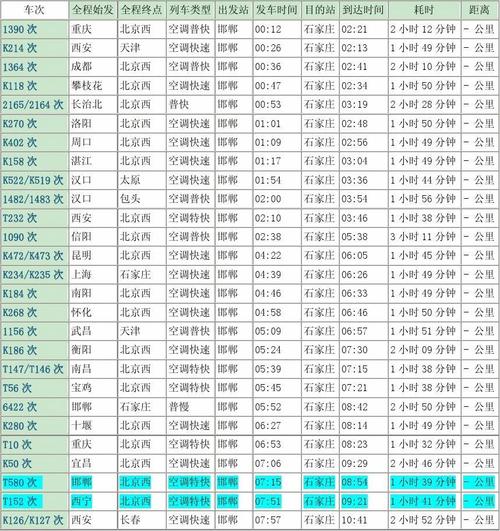Click origin cell 宝鸡

81,388
